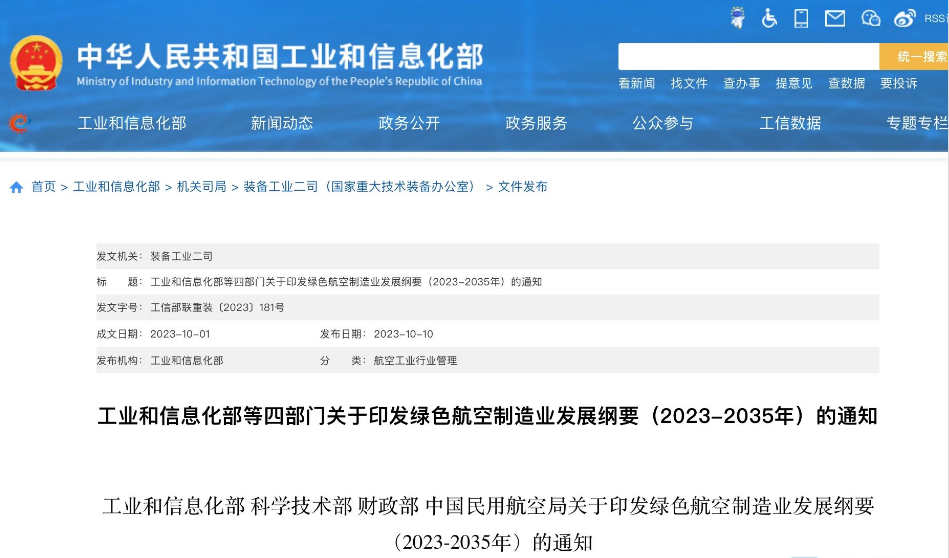Screen dimensions: 949x558
Task: Open the accessibility wheelchair icon
Action: (769, 18)
